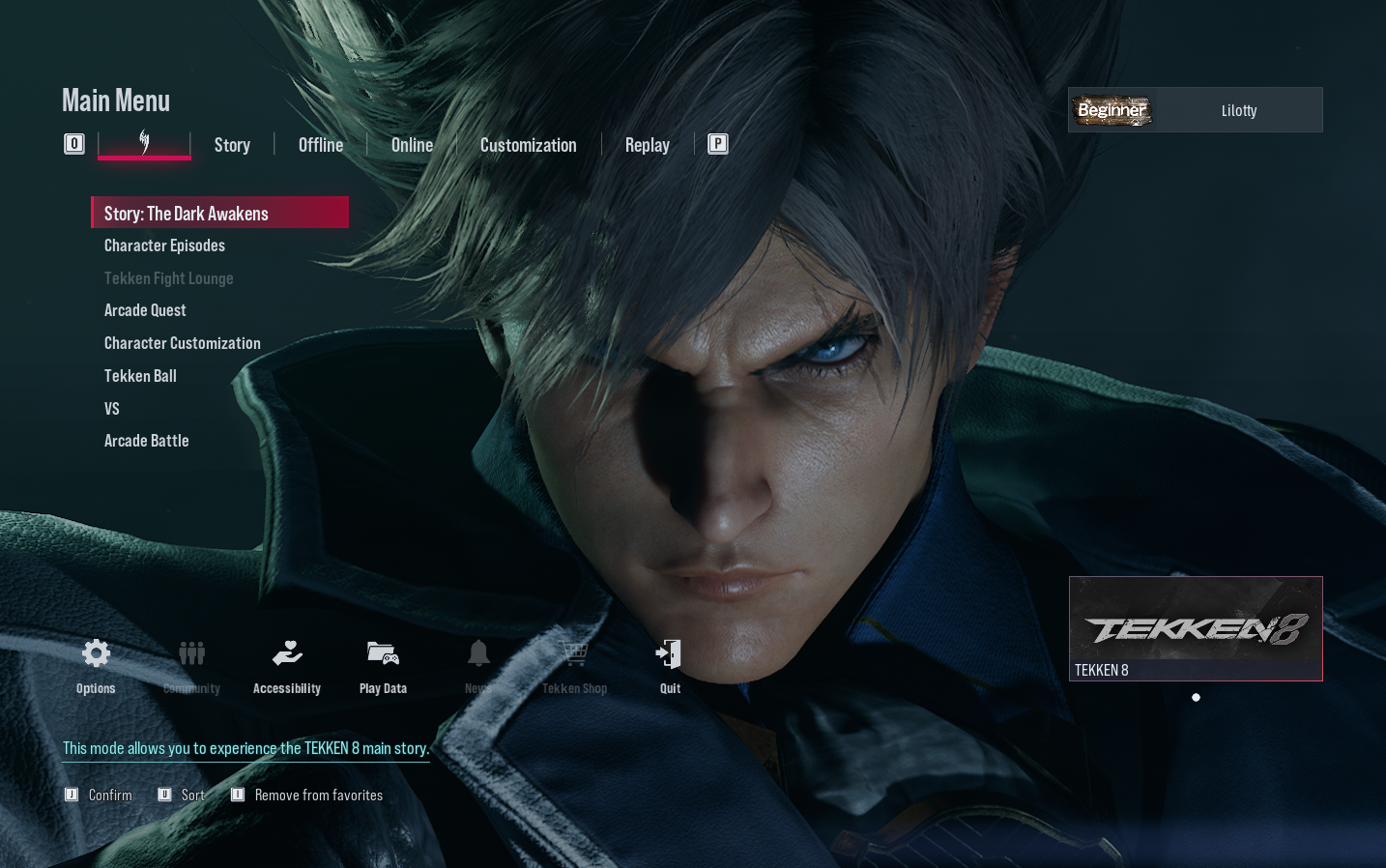The height and width of the screenshot is (868, 1386).
Task: Open Accessibility hand-heart icon
Action: click(287, 654)
